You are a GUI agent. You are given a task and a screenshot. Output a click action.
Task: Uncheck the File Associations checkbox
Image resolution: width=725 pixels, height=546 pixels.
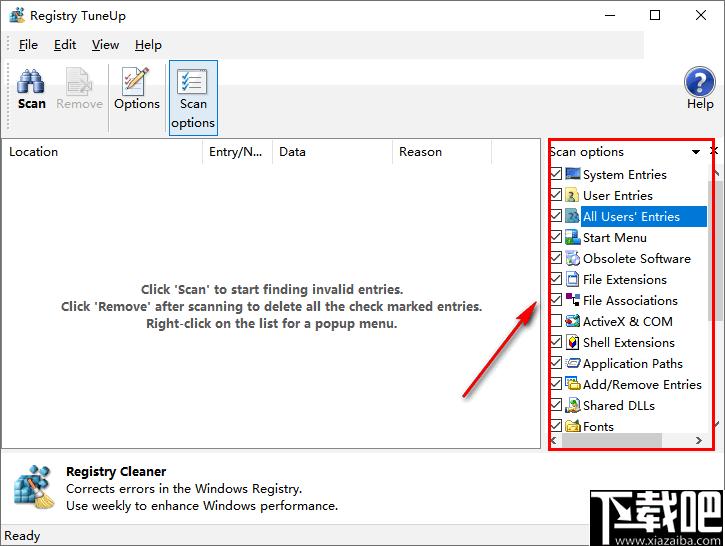coord(556,300)
